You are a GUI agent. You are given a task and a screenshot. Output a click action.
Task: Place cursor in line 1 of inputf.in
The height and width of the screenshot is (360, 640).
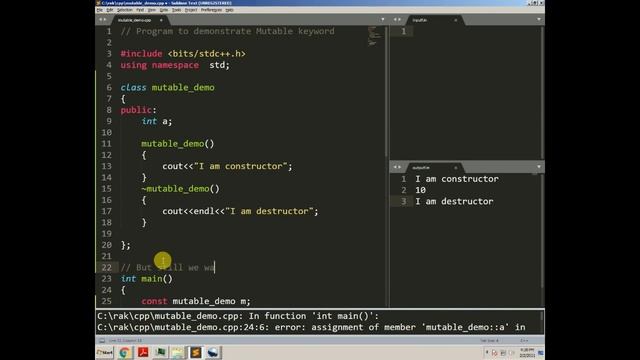(476, 31)
